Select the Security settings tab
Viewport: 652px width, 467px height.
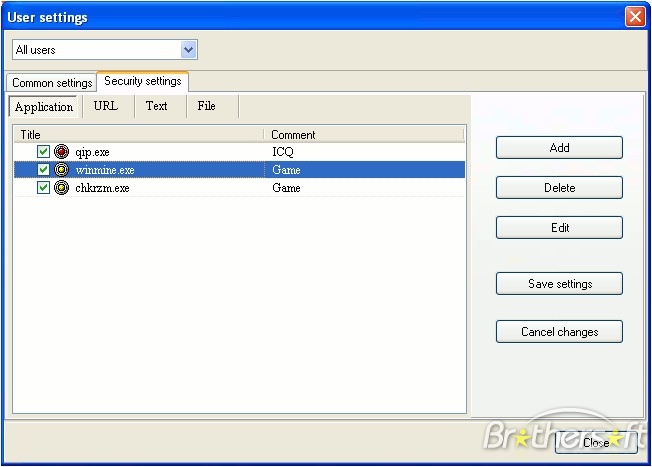143,81
